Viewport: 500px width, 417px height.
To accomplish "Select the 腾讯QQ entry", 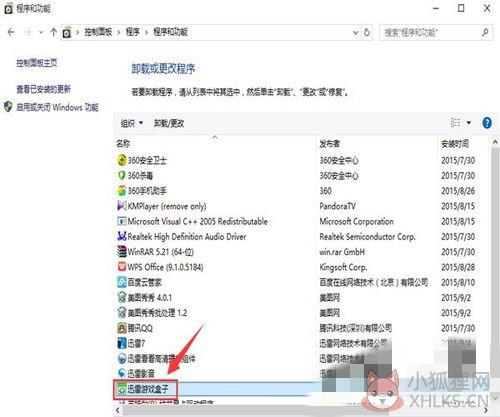I will click(140, 328).
